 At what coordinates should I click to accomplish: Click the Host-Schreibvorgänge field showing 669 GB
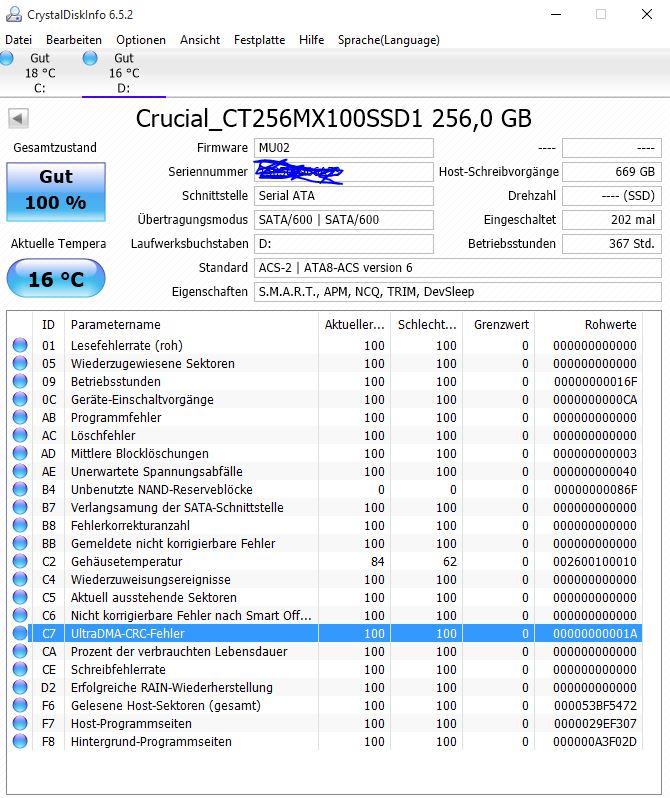[x=611, y=172]
